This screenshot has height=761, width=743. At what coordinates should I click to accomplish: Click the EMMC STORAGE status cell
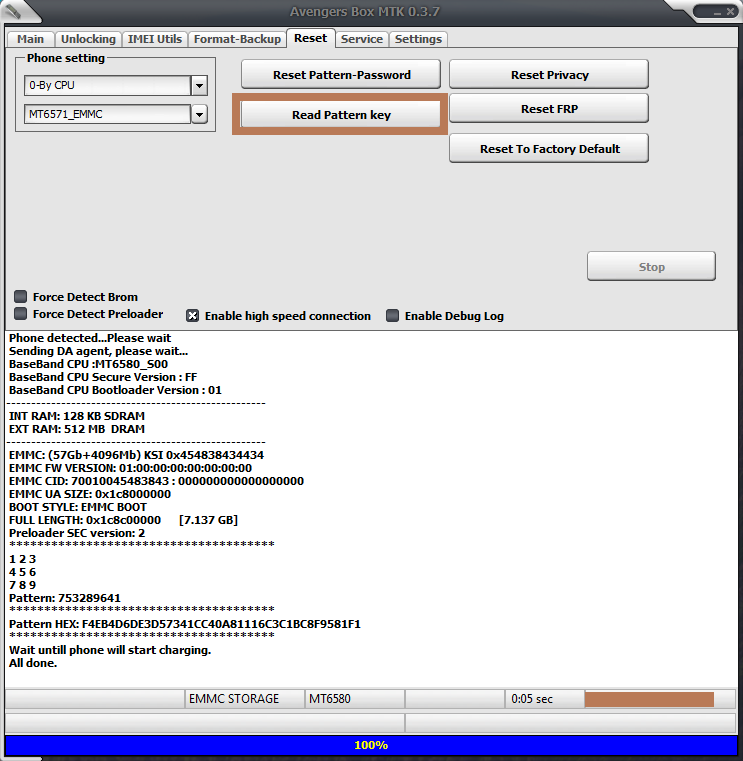245,699
